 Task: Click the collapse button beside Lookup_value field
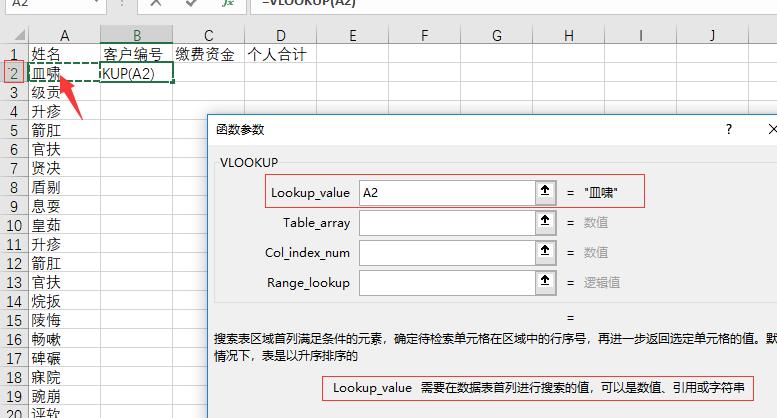pyautogui.click(x=545, y=192)
